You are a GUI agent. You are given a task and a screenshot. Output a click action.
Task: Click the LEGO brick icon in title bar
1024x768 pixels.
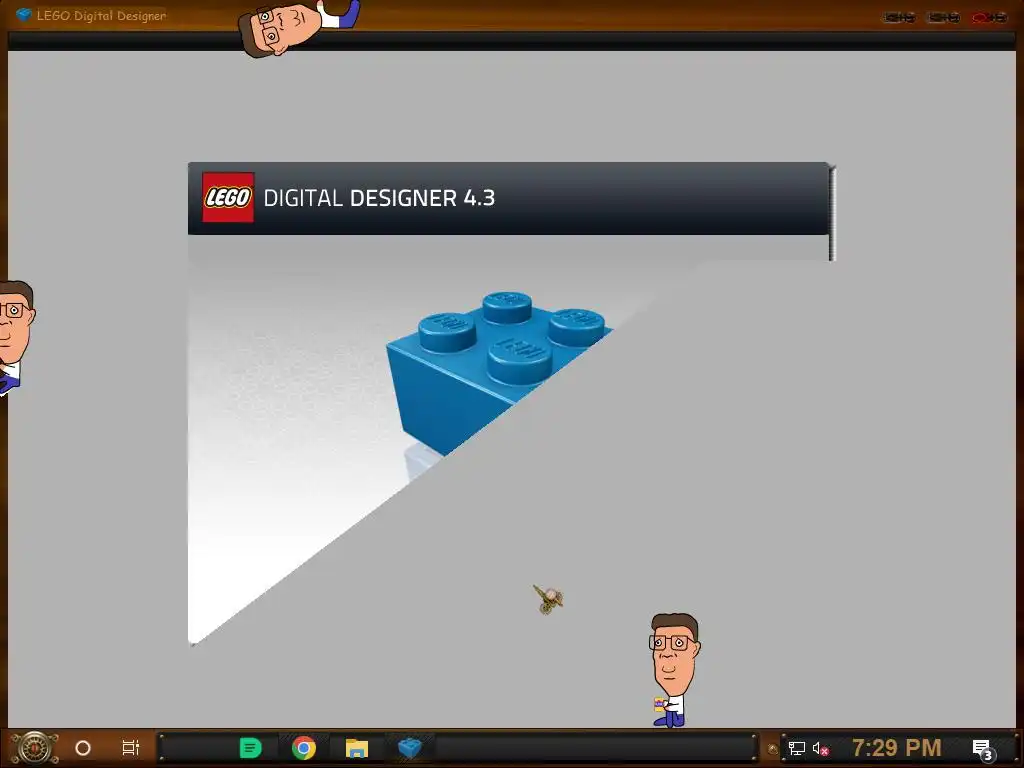24,14
